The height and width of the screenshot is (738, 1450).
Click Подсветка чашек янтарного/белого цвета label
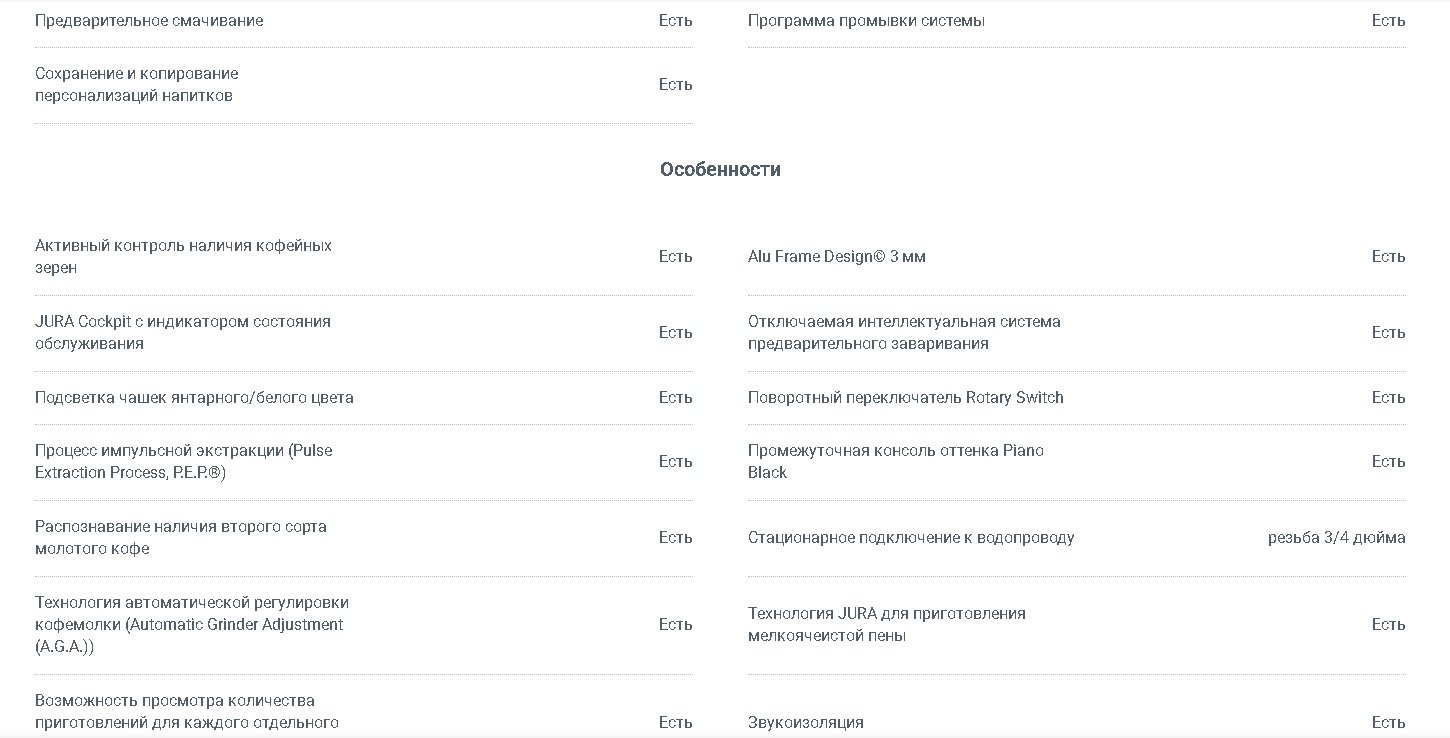click(x=194, y=397)
